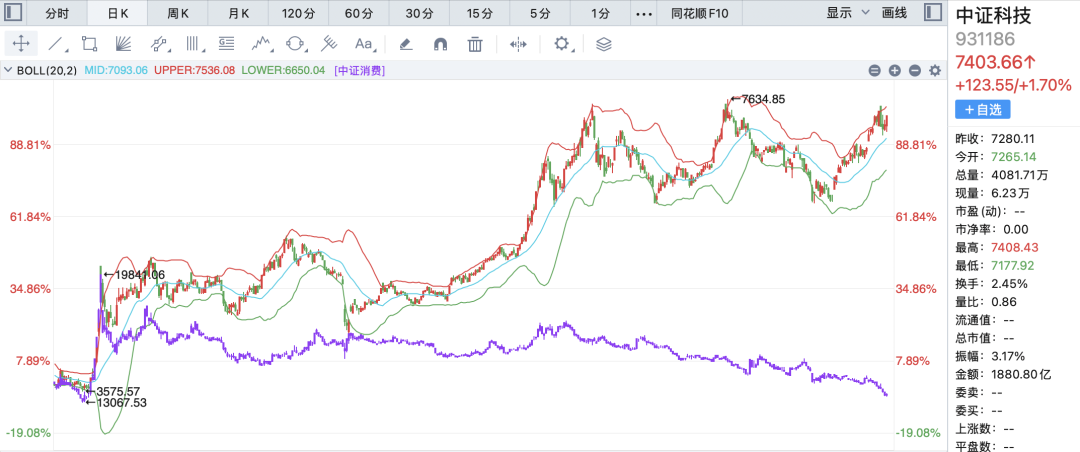Switch to the 月K monthly chart tab
The height and width of the screenshot is (452, 1080).
(x=238, y=13)
